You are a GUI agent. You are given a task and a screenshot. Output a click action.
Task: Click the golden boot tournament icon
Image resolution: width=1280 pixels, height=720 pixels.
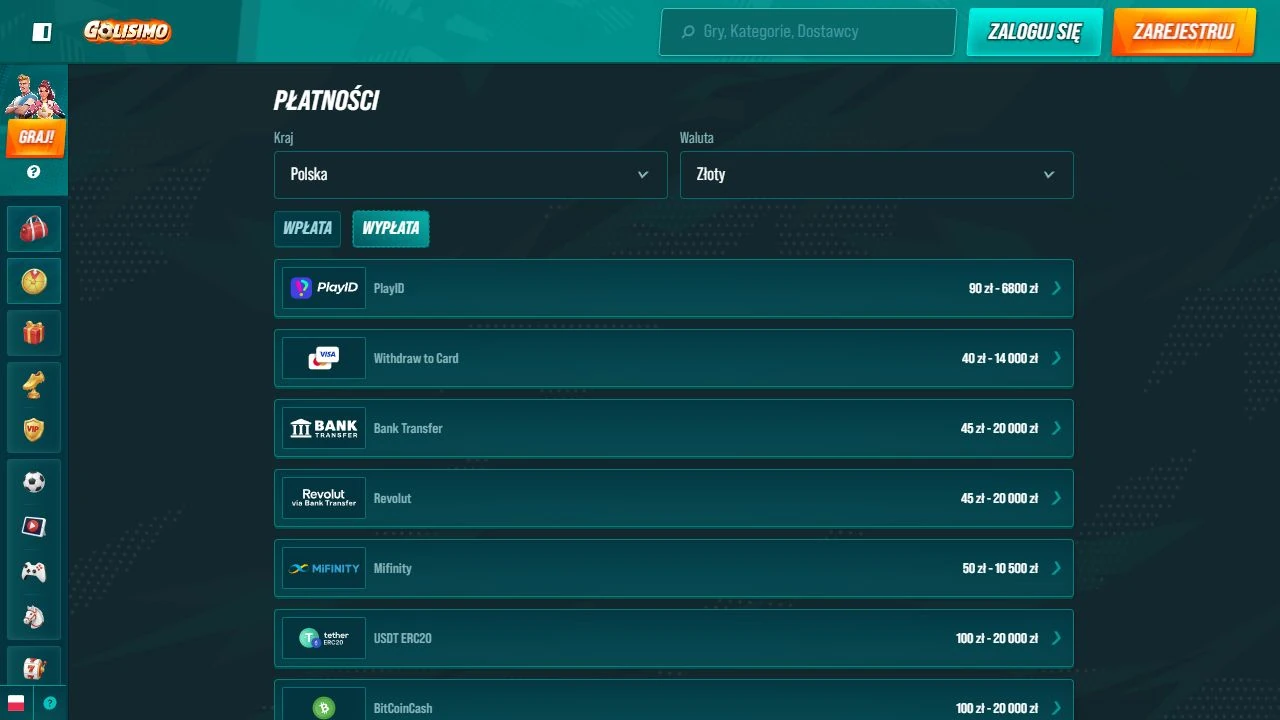[x=34, y=385]
